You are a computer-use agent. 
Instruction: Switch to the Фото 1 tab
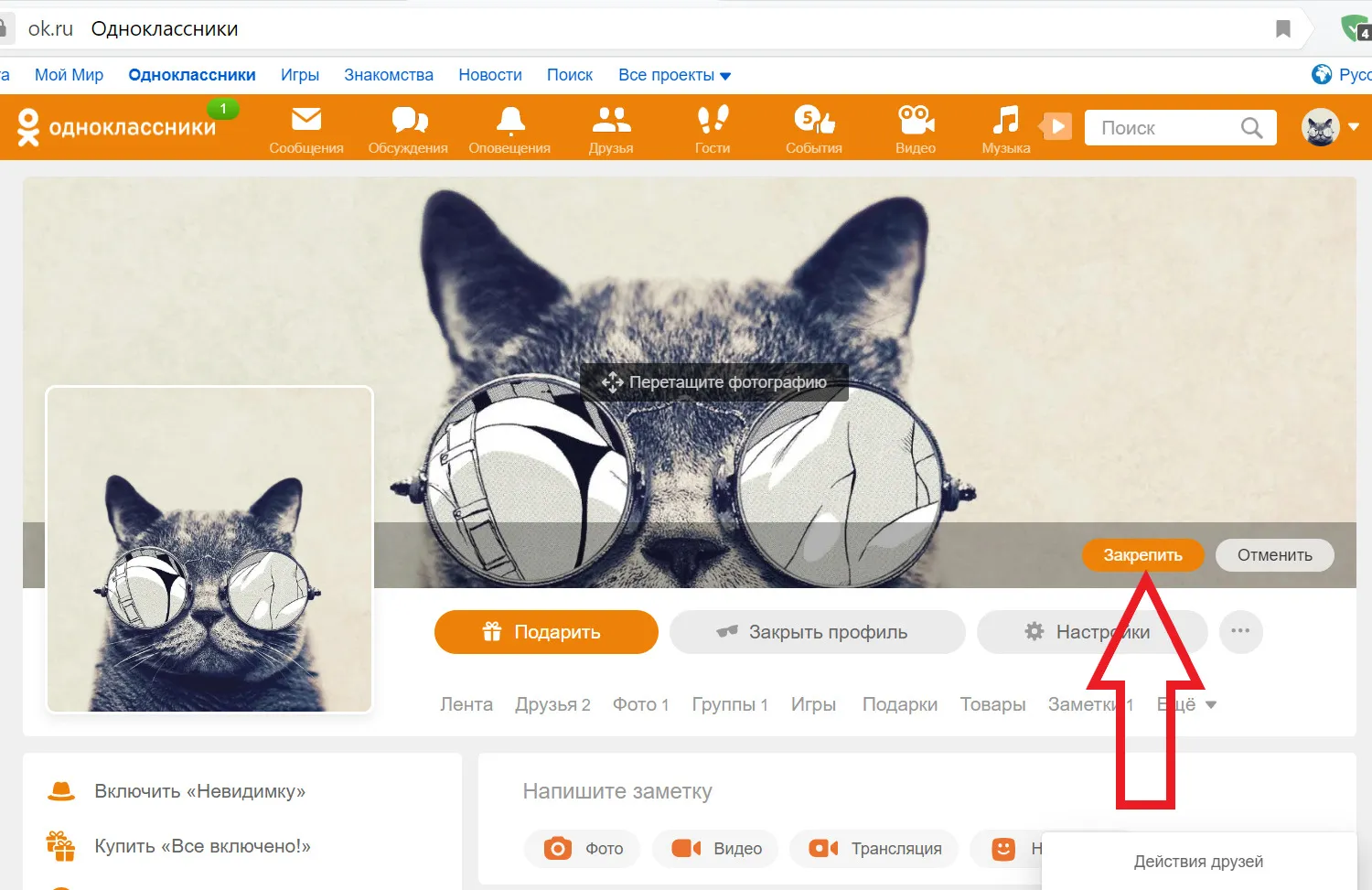[x=641, y=704]
